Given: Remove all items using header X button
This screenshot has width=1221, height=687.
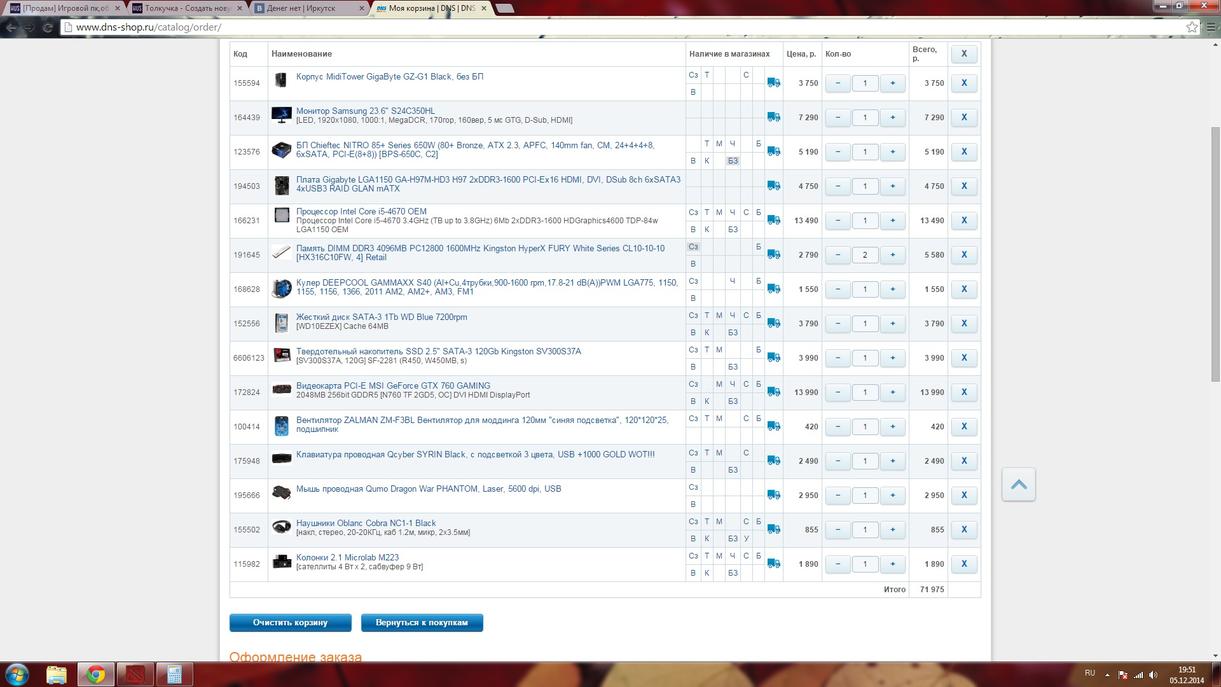Looking at the screenshot, I should pos(964,54).
